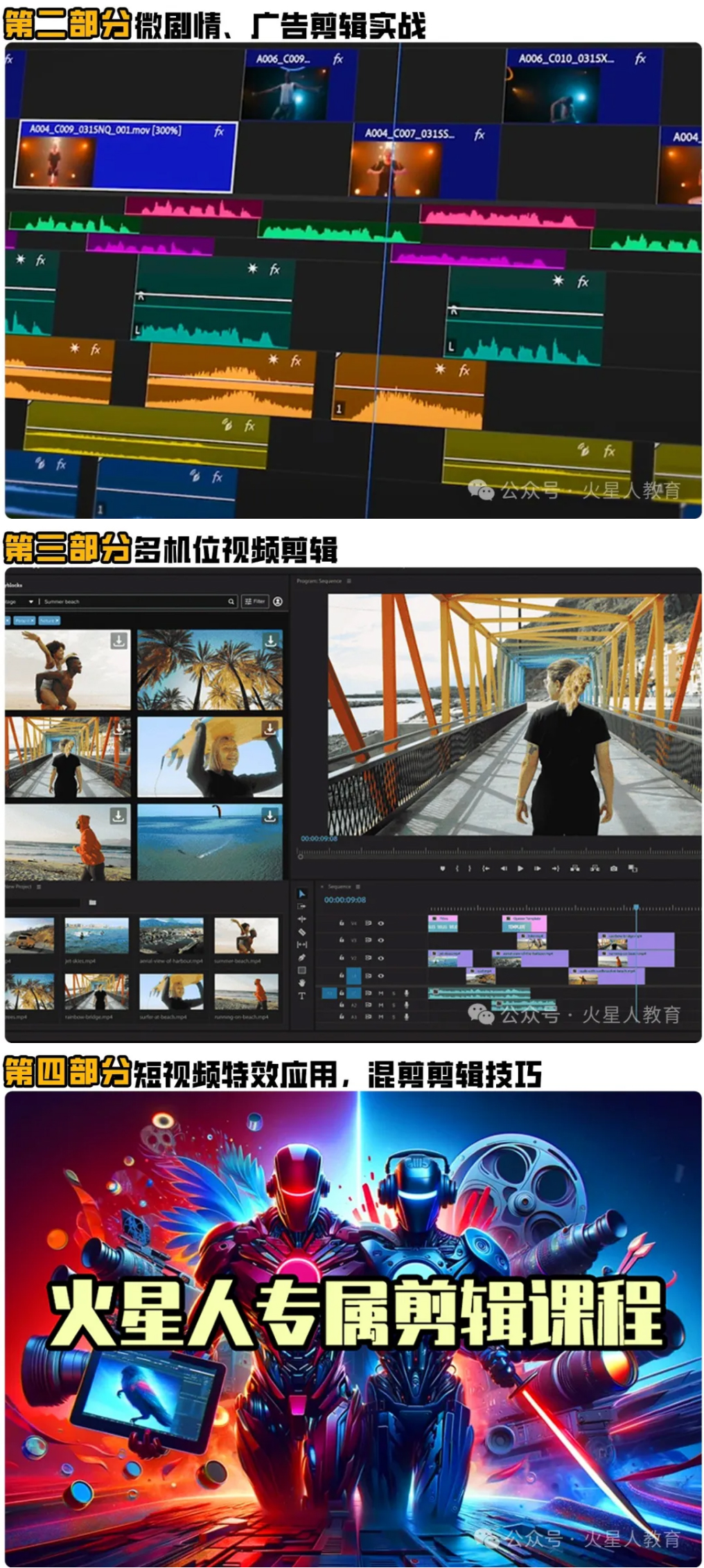Image resolution: width=704 pixels, height=1568 pixels.
Task: Play the sequence in program monitor
Action: click(520, 868)
